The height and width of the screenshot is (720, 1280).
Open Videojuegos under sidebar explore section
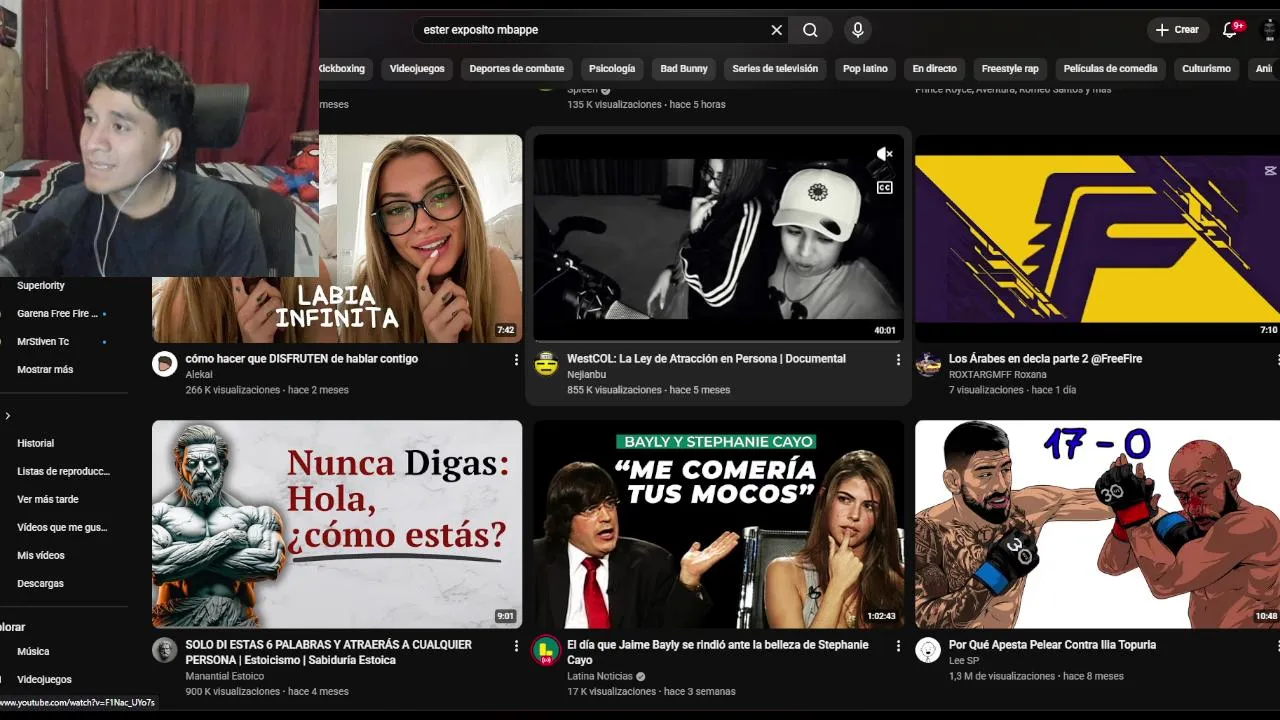(x=44, y=679)
